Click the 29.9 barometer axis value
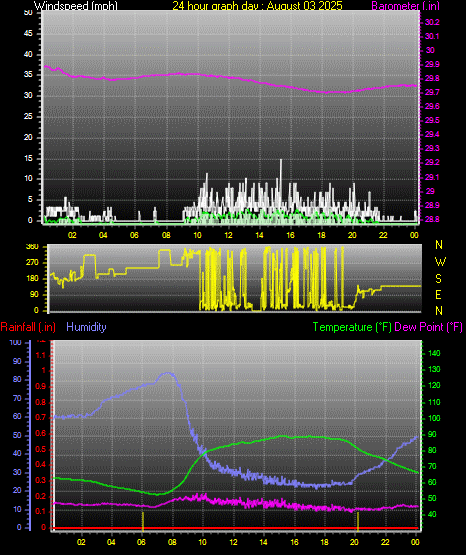The image size is (466, 555). (x=432, y=64)
